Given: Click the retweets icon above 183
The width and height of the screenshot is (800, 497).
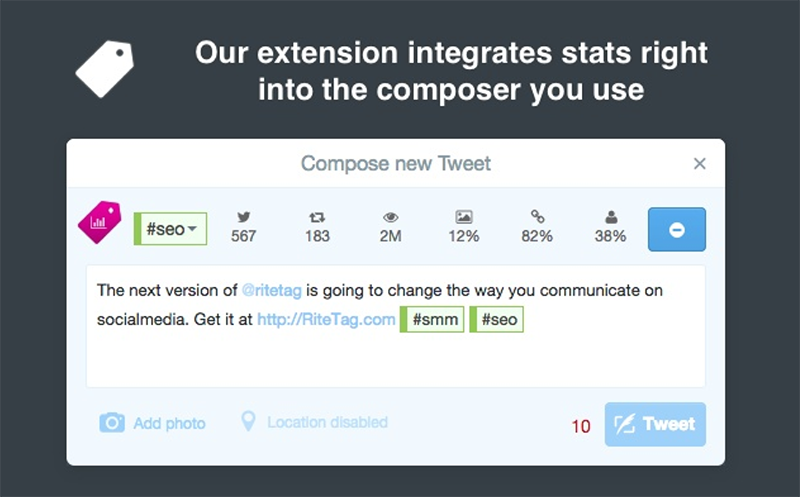Looking at the screenshot, I should point(317,217).
